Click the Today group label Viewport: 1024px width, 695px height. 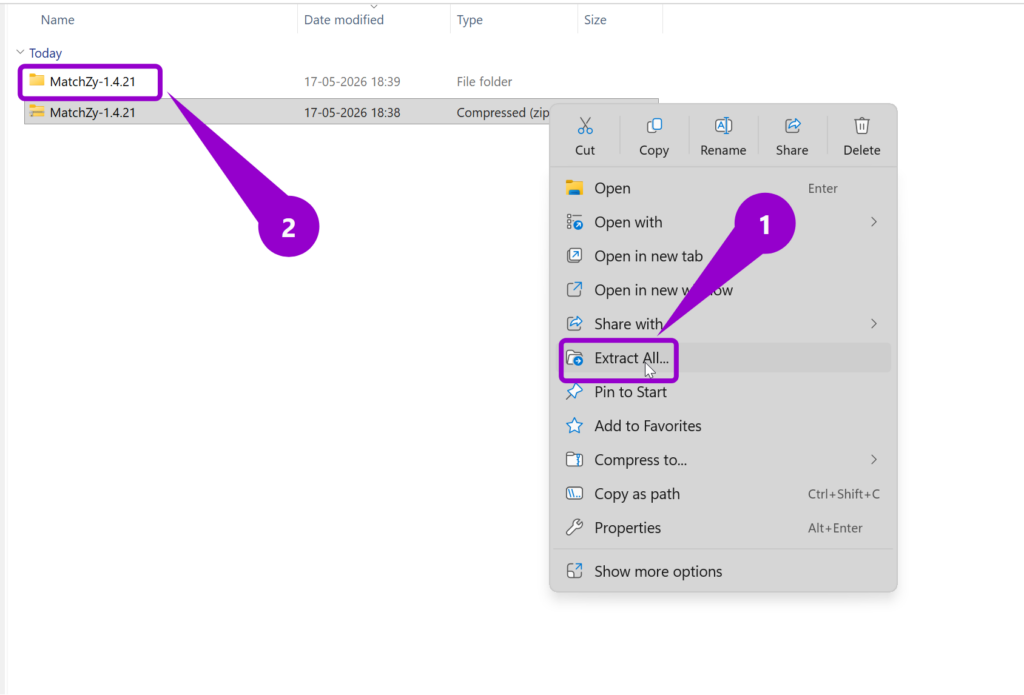pyautogui.click(x=45, y=53)
